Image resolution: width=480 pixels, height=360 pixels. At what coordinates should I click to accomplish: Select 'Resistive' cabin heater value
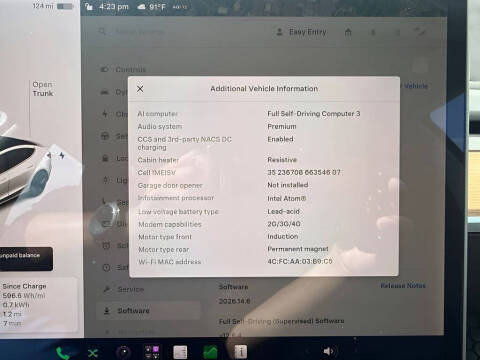[x=282, y=160]
